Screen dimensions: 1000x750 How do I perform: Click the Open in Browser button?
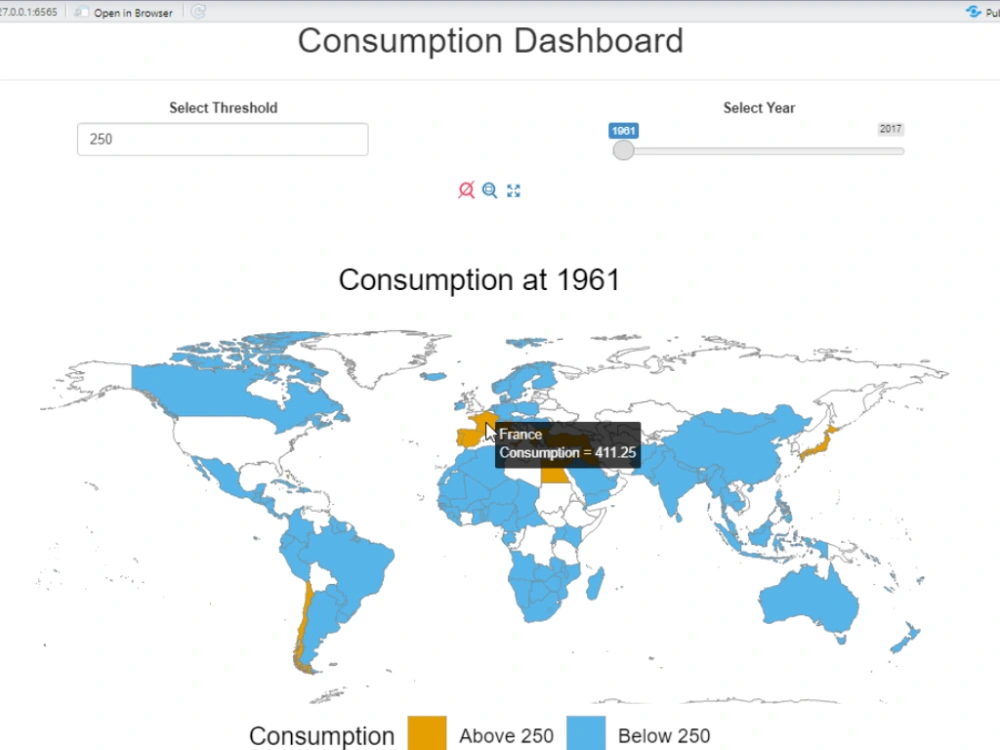coord(124,12)
